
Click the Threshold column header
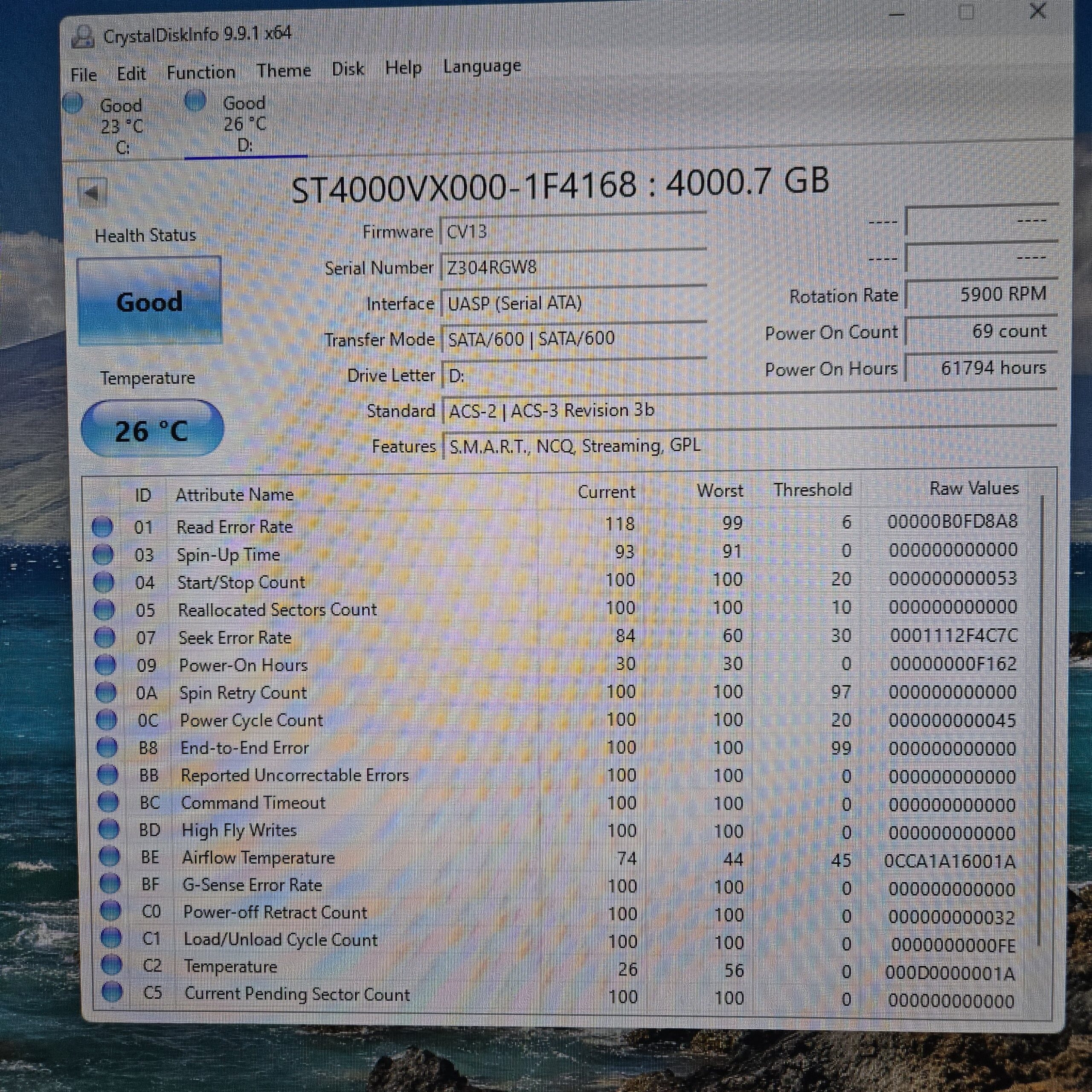pos(812,489)
